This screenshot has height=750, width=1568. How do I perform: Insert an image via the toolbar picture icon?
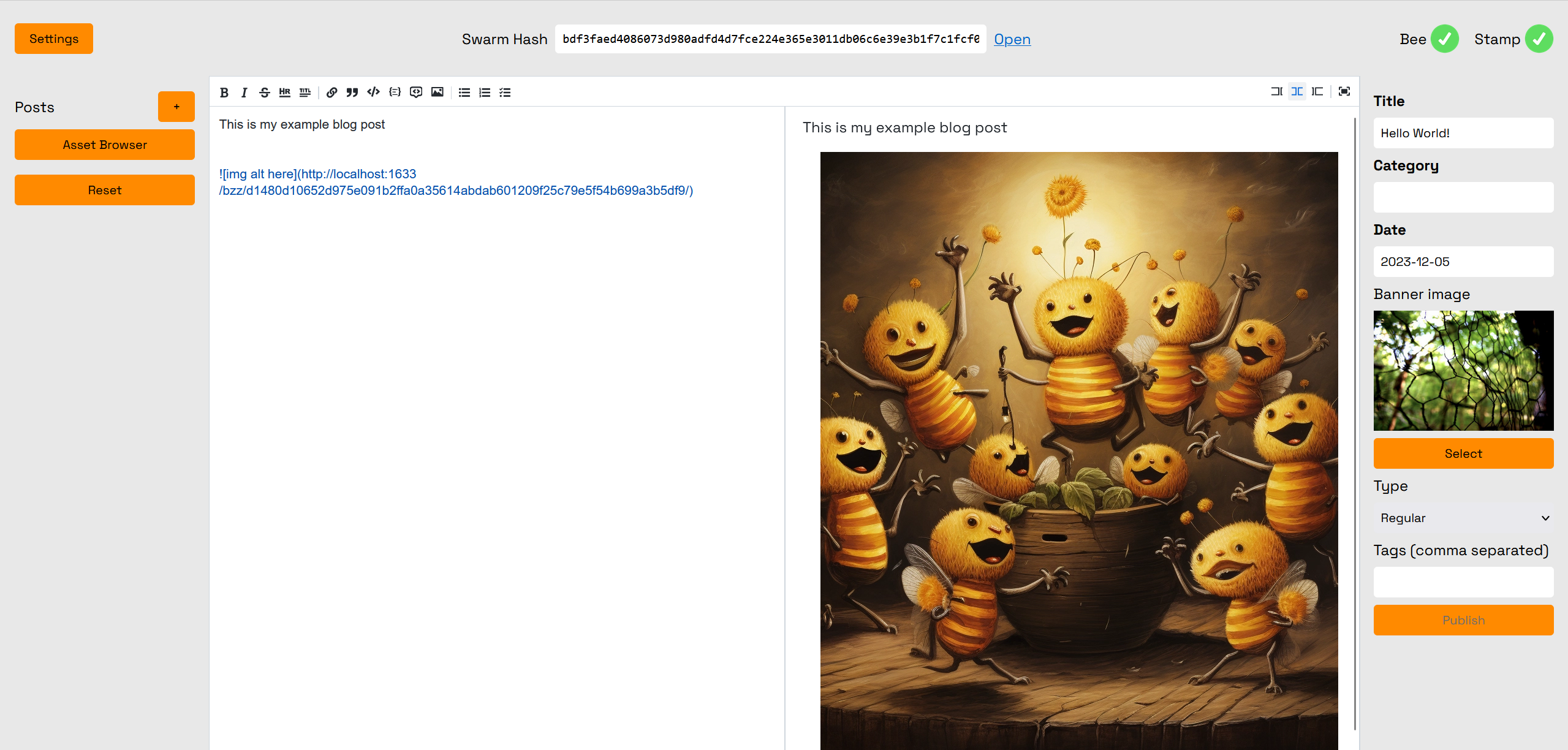[x=437, y=93]
